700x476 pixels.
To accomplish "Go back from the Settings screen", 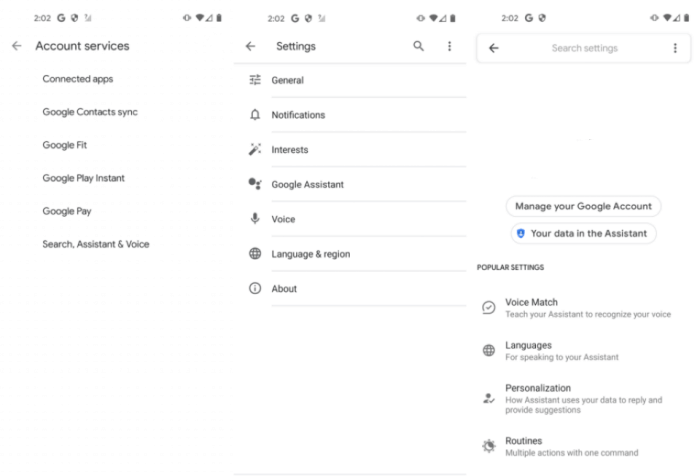I will point(250,46).
